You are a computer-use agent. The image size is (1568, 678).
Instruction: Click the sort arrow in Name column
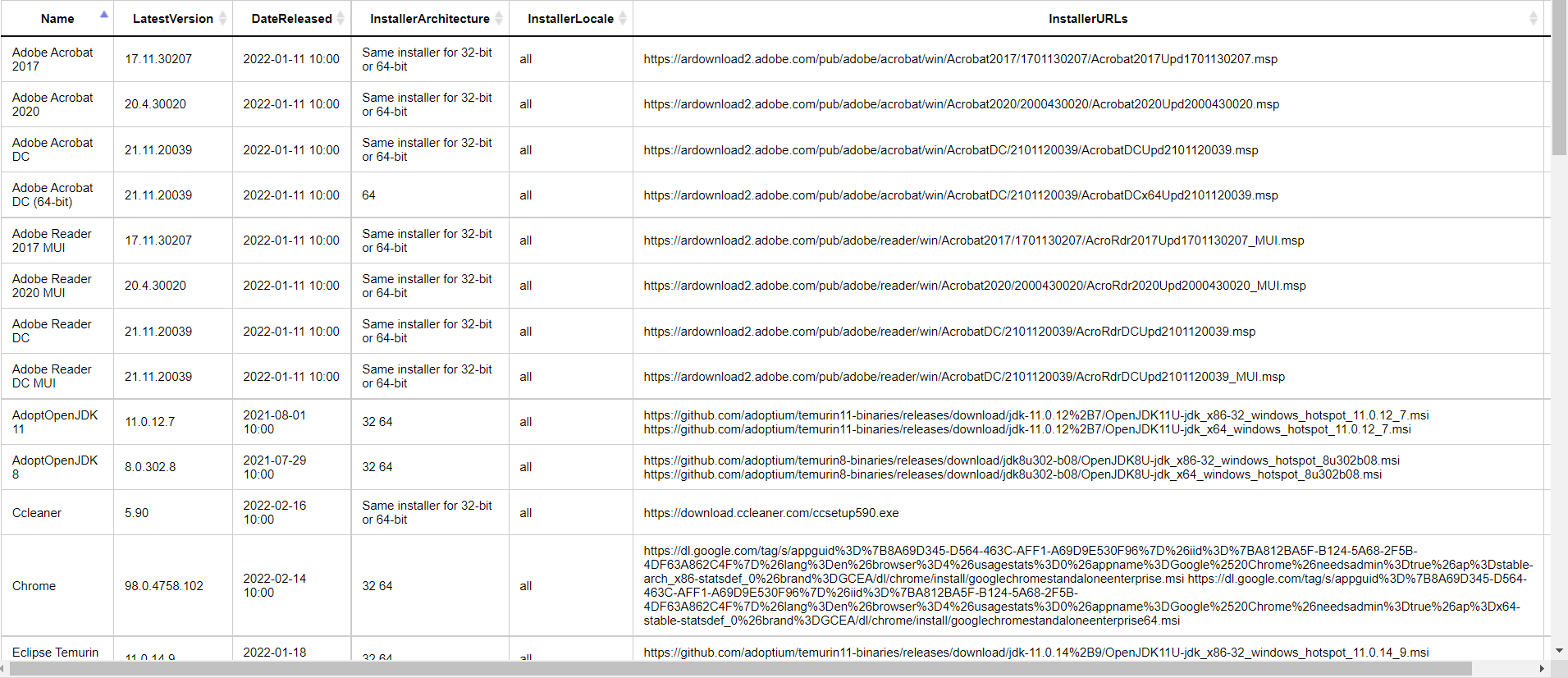point(103,17)
